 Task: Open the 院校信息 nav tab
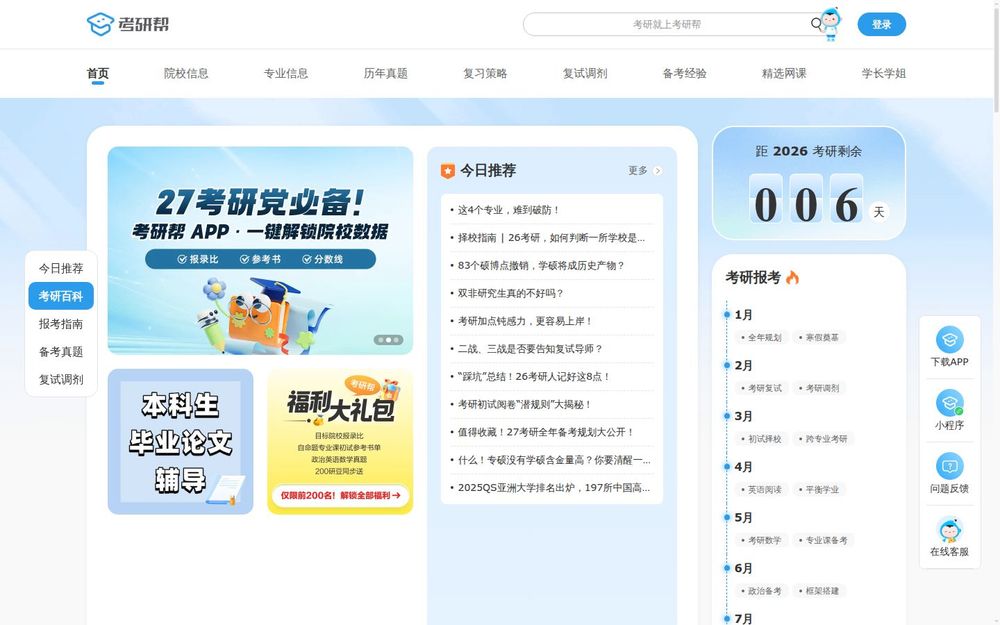186,73
